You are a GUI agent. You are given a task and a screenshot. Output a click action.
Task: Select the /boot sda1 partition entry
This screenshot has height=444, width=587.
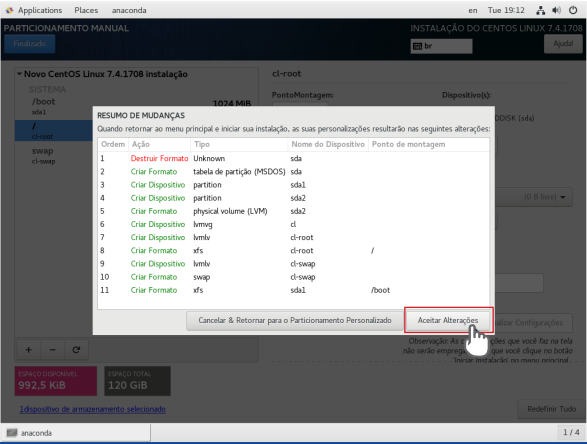point(54,106)
